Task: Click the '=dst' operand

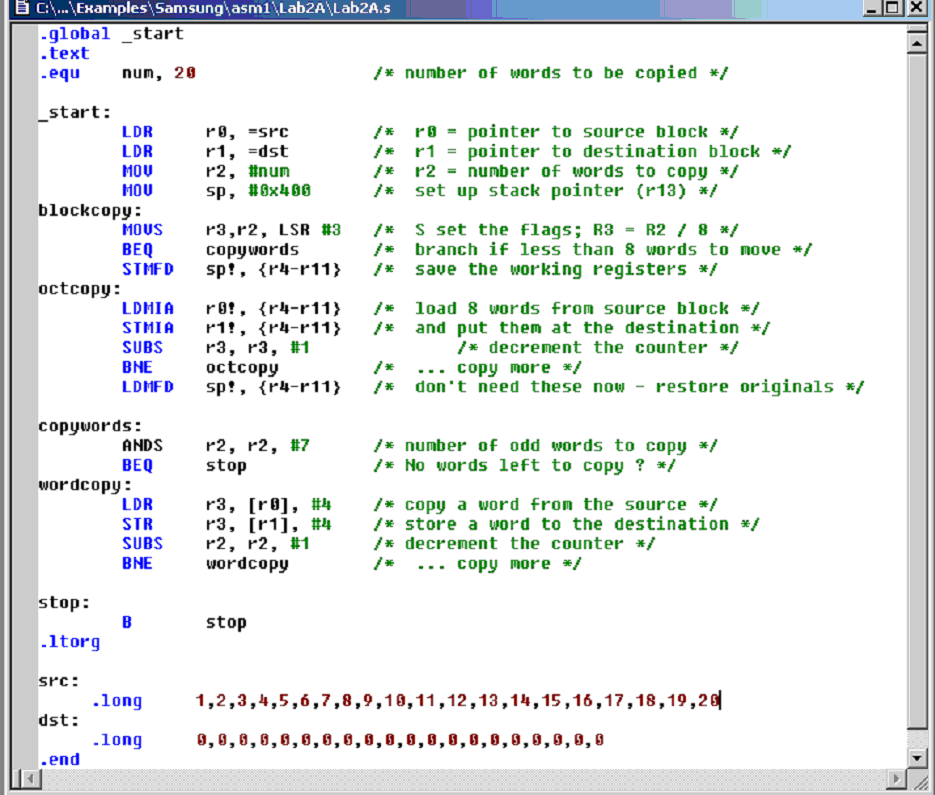Action: point(268,151)
